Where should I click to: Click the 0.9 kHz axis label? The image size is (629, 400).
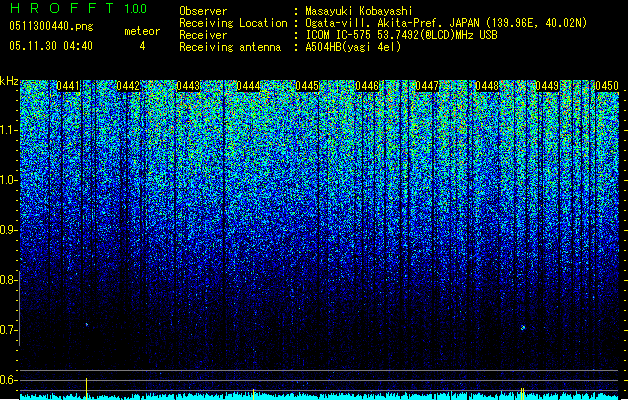[9, 230]
